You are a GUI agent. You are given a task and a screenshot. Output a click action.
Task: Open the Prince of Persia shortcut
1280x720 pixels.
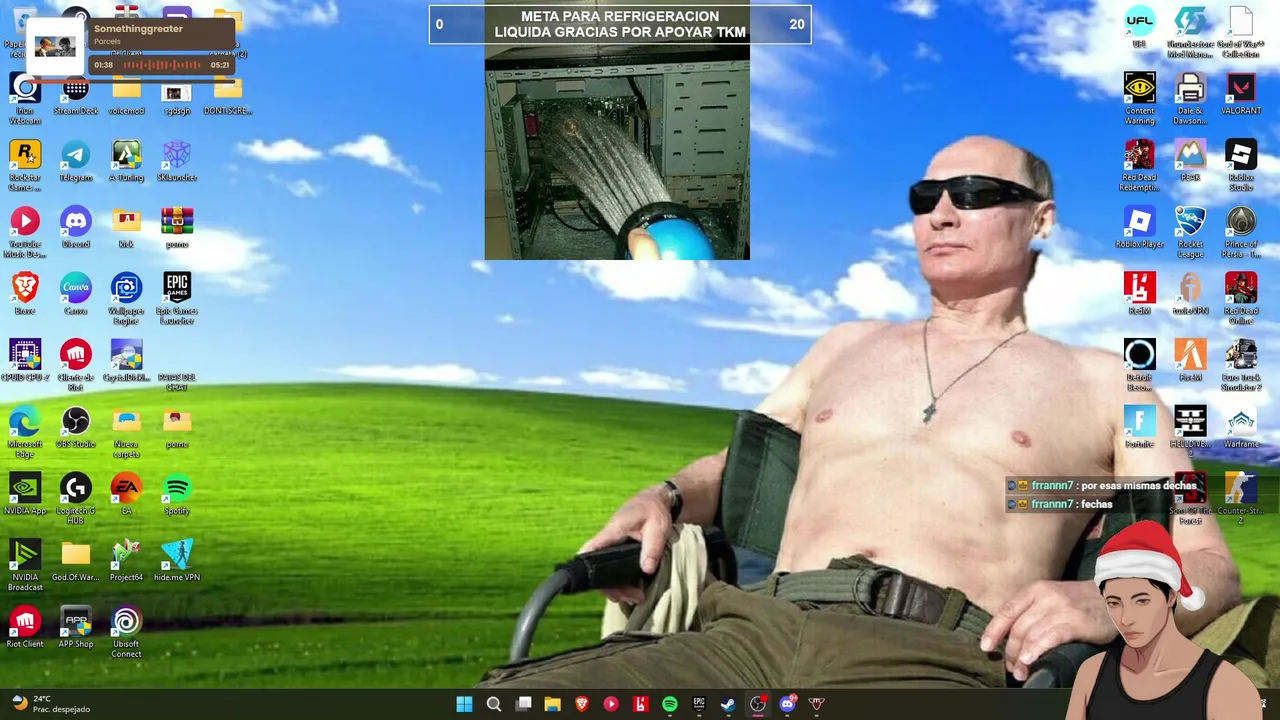click(1241, 233)
